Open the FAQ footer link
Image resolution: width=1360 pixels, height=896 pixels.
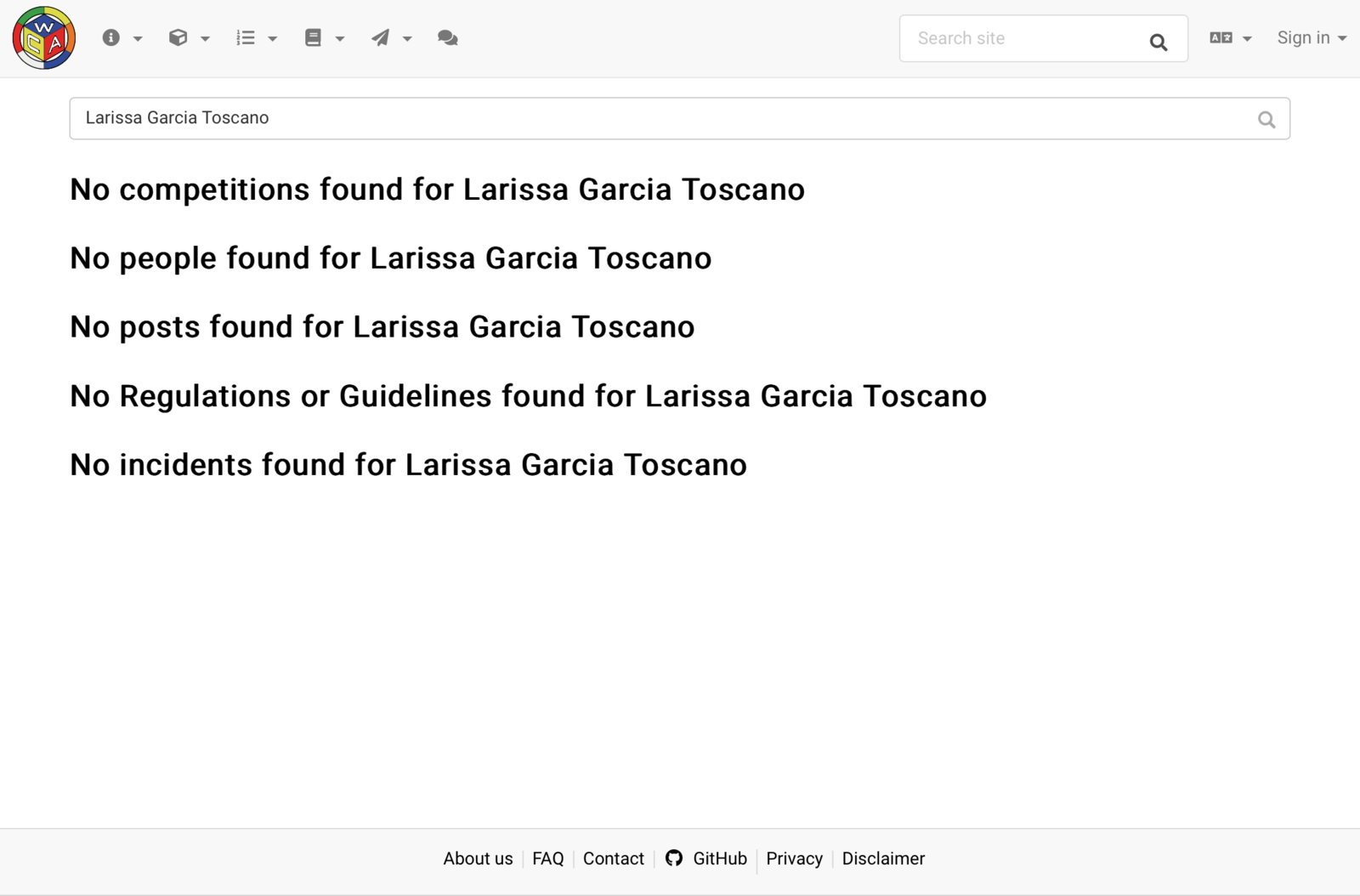[548, 859]
